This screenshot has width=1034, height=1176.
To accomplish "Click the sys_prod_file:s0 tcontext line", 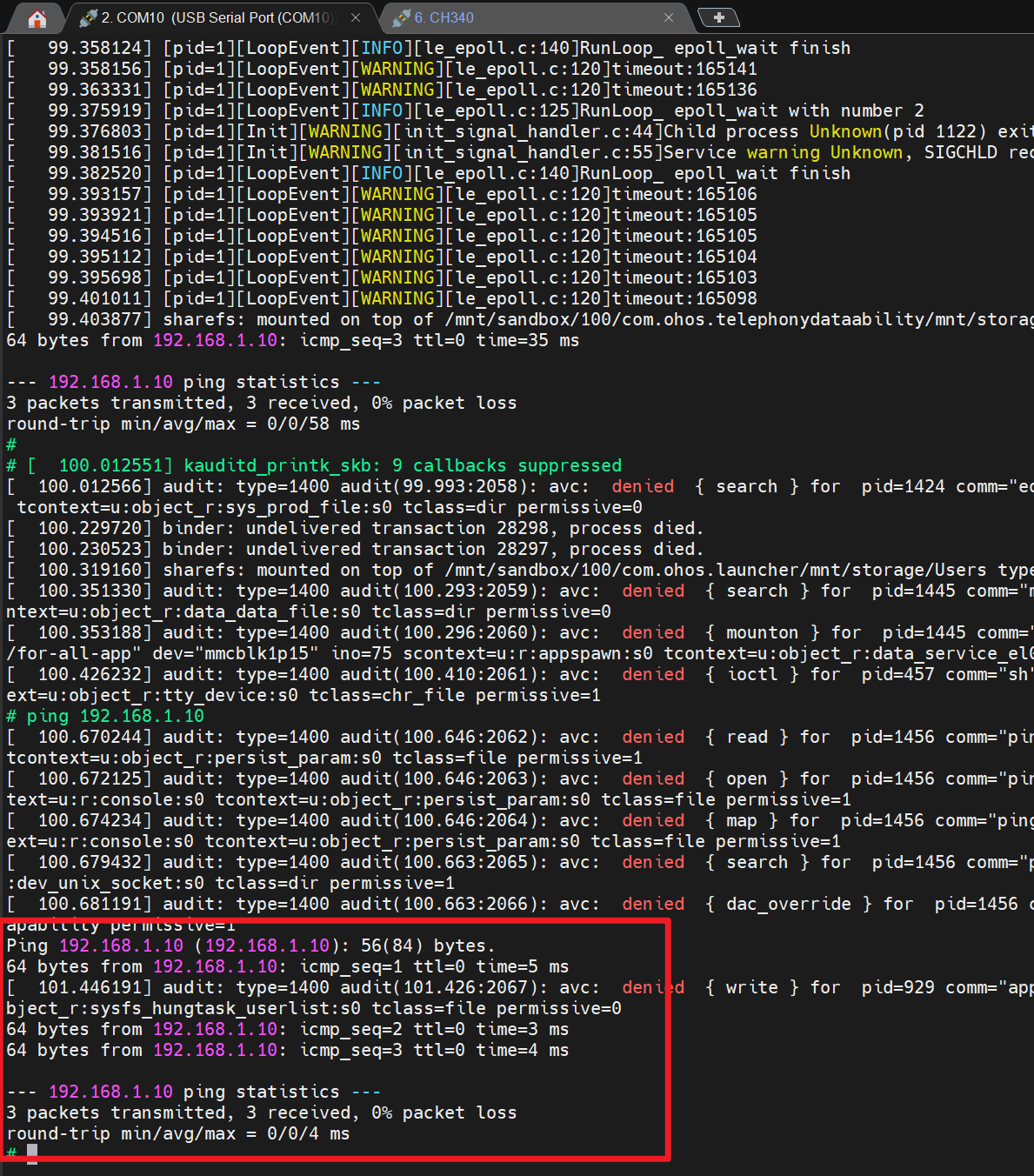I will [x=330, y=507].
